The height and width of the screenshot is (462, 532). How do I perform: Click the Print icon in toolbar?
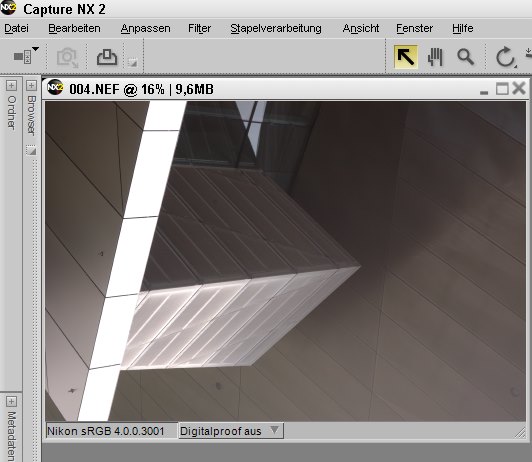[x=107, y=57]
